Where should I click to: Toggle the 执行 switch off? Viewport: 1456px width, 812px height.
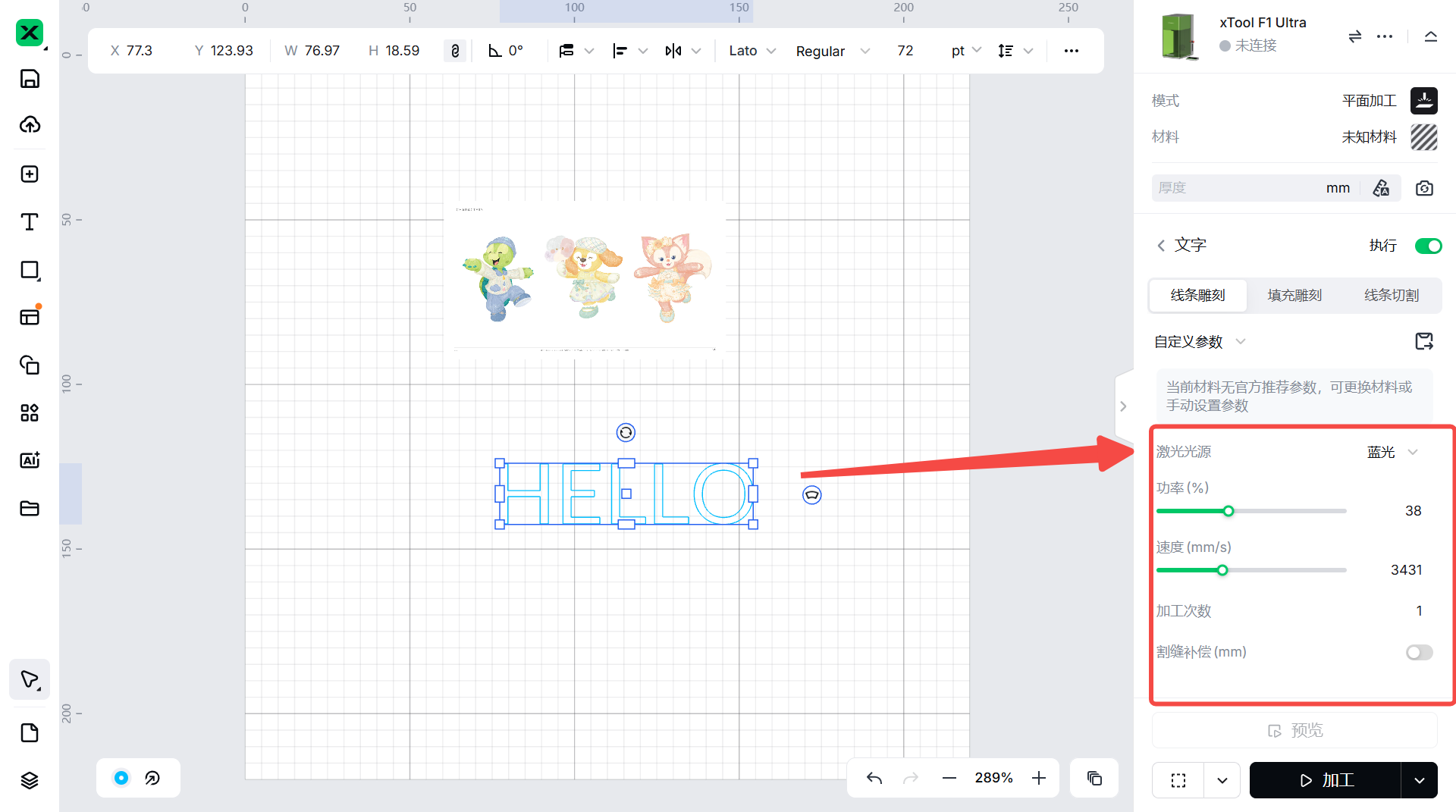click(1428, 246)
